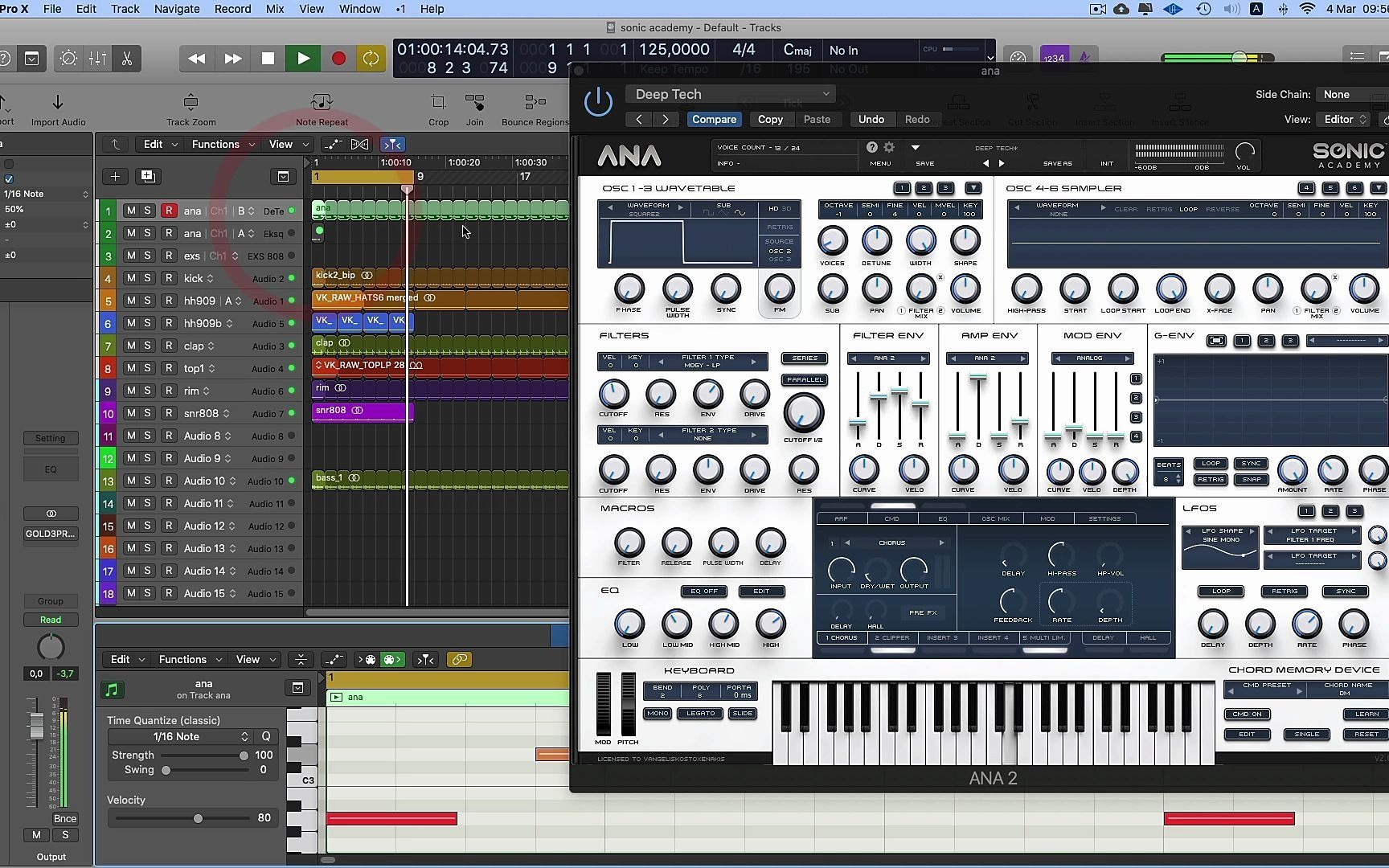Click the Crop toolbar icon
This screenshot has width=1389, height=868.
tap(438, 109)
